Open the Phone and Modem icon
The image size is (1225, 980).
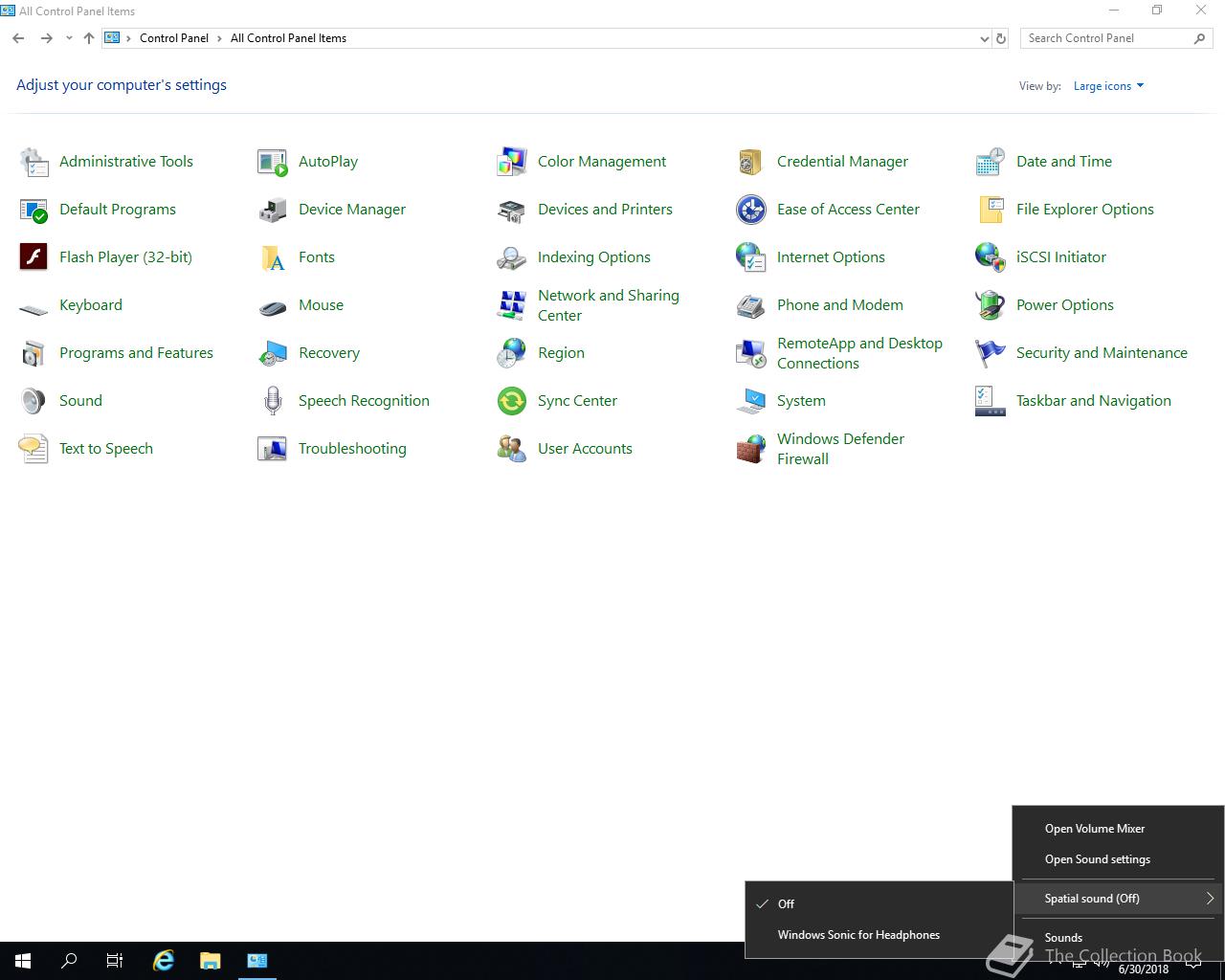(x=751, y=305)
